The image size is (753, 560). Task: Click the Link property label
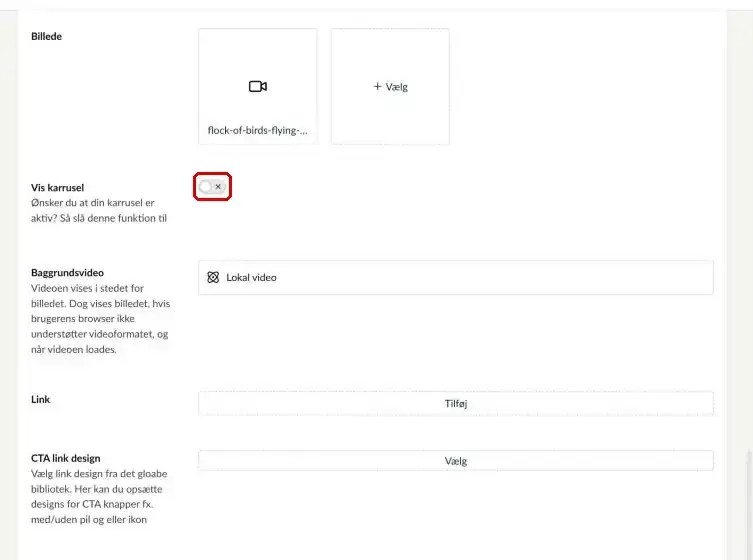41,400
